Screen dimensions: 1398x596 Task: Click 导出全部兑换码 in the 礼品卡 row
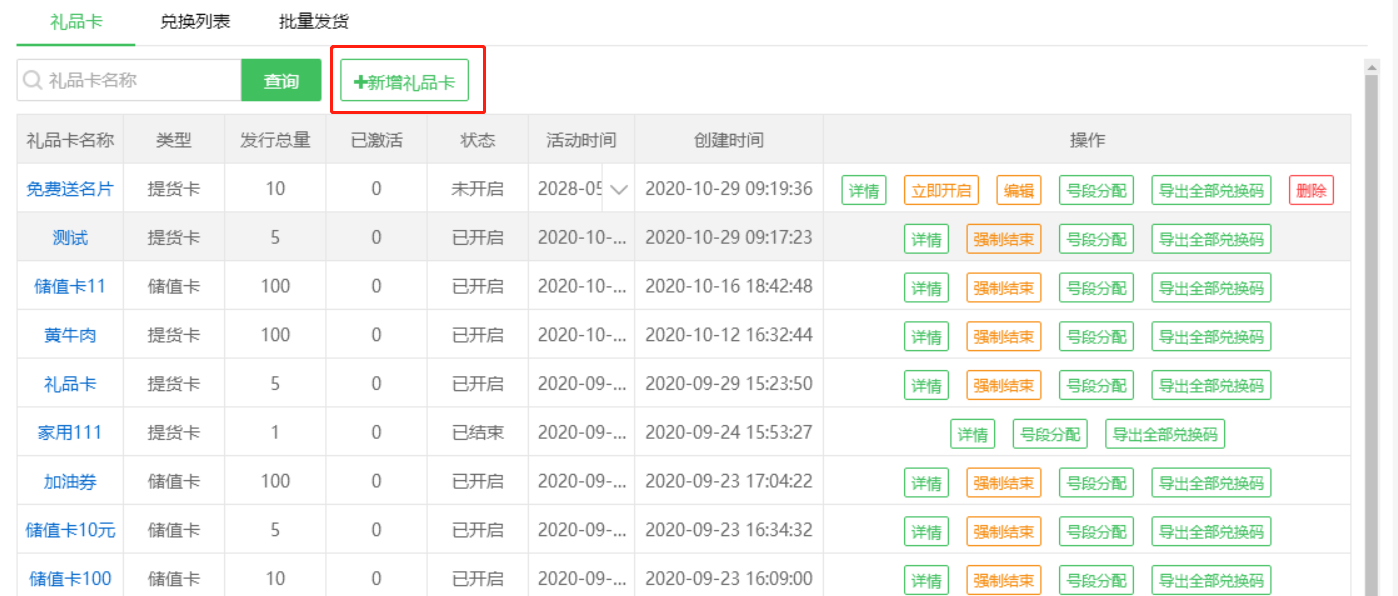[x=1211, y=385]
